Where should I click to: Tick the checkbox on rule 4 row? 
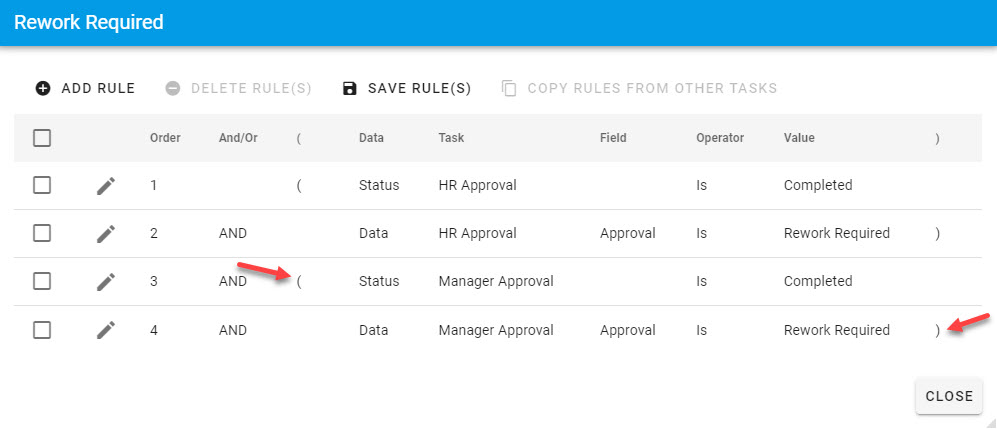[42, 330]
